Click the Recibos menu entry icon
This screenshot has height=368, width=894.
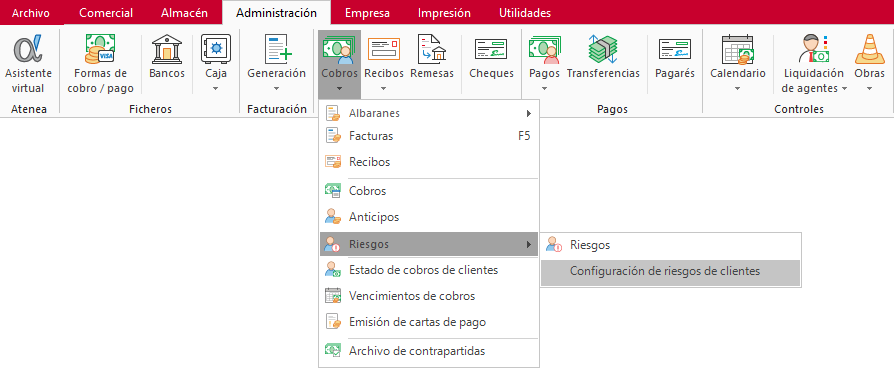click(332, 162)
